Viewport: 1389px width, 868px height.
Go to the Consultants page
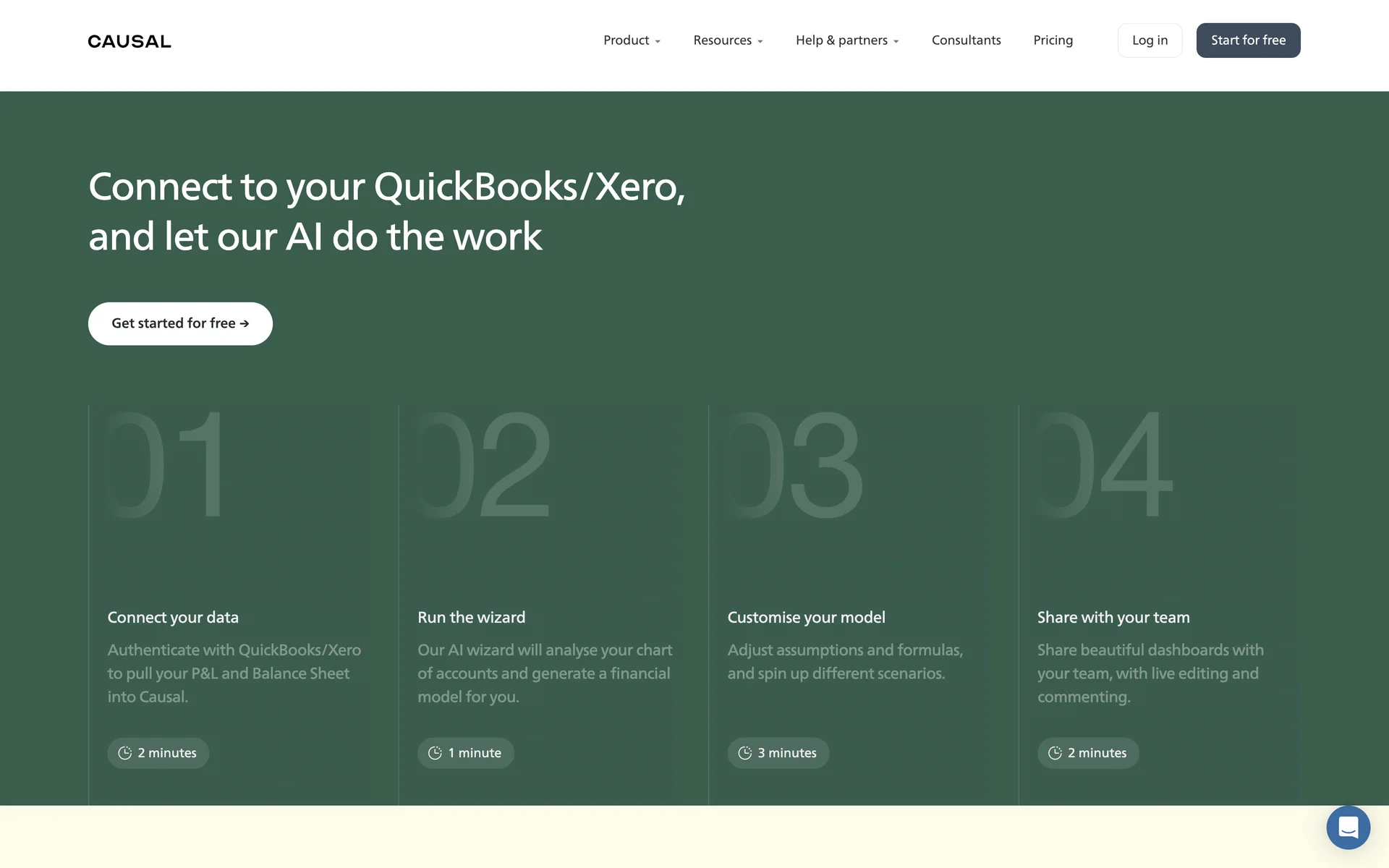click(x=966, y=41)
